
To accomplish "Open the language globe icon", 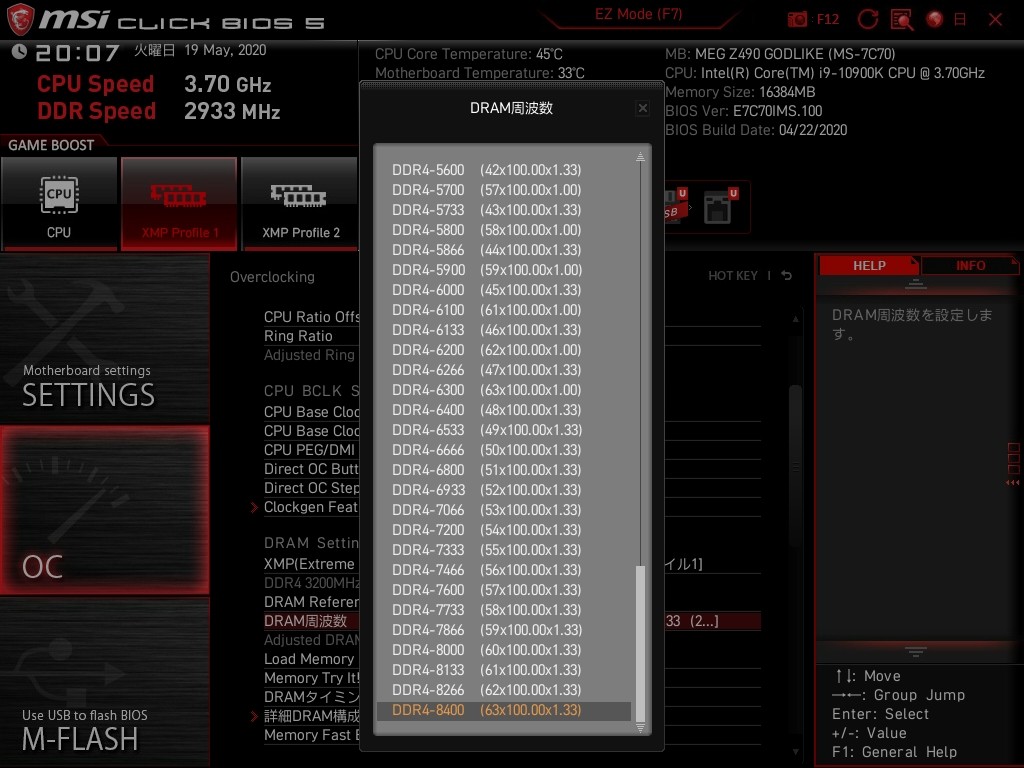I will coord(935,19).
